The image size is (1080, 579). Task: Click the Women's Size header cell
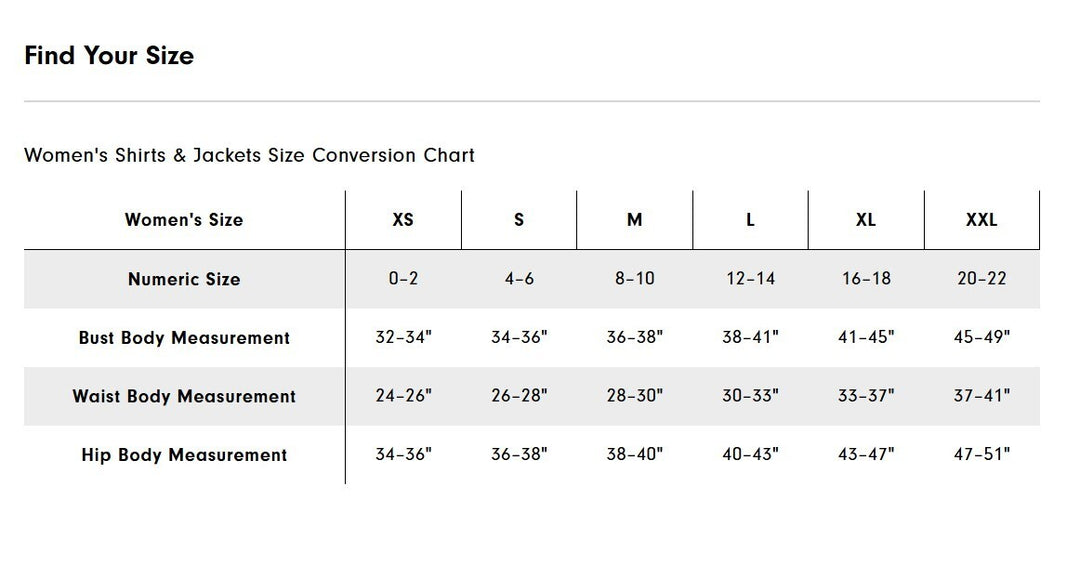pos(184,220)
